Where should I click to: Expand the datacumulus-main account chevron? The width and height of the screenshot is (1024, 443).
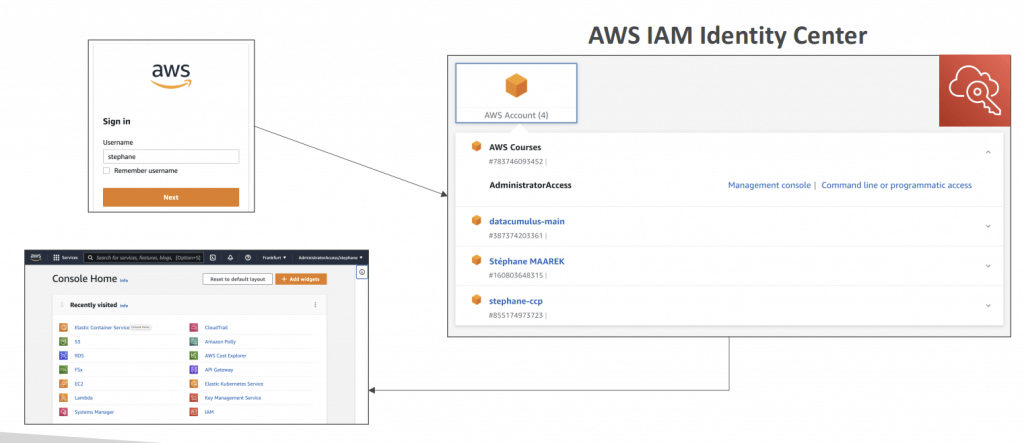pos(987,226)
